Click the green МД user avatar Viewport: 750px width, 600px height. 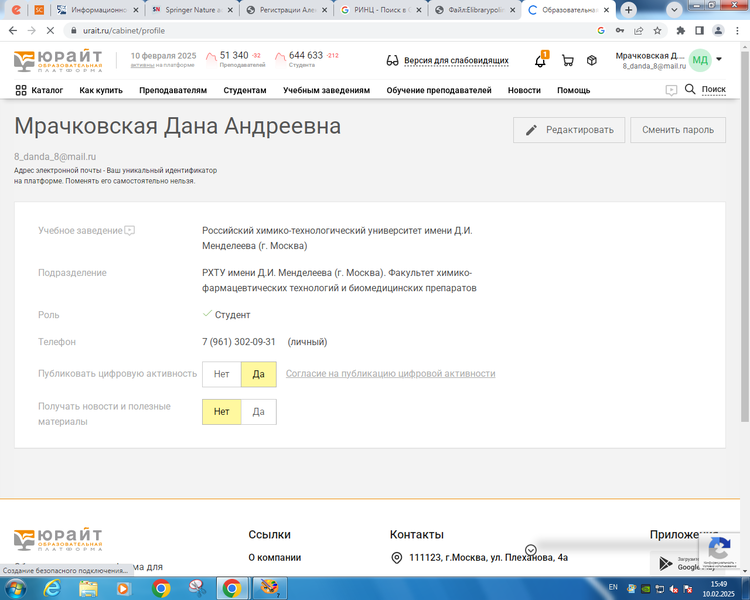point(700,60)
